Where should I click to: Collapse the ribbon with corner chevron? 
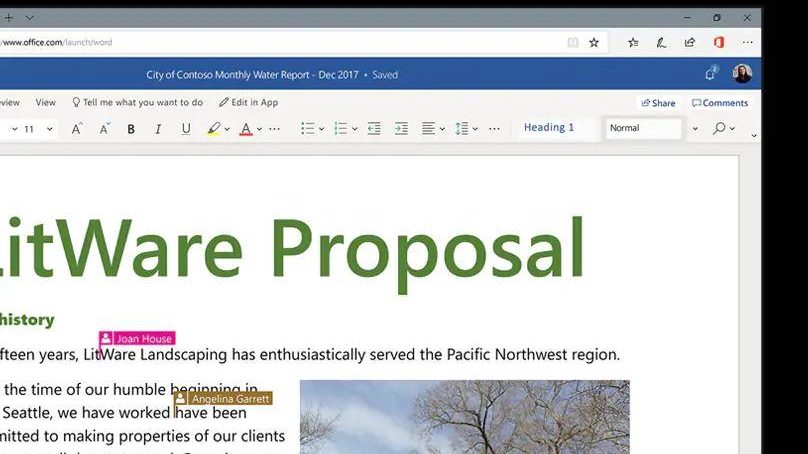[x=754, y=136]
